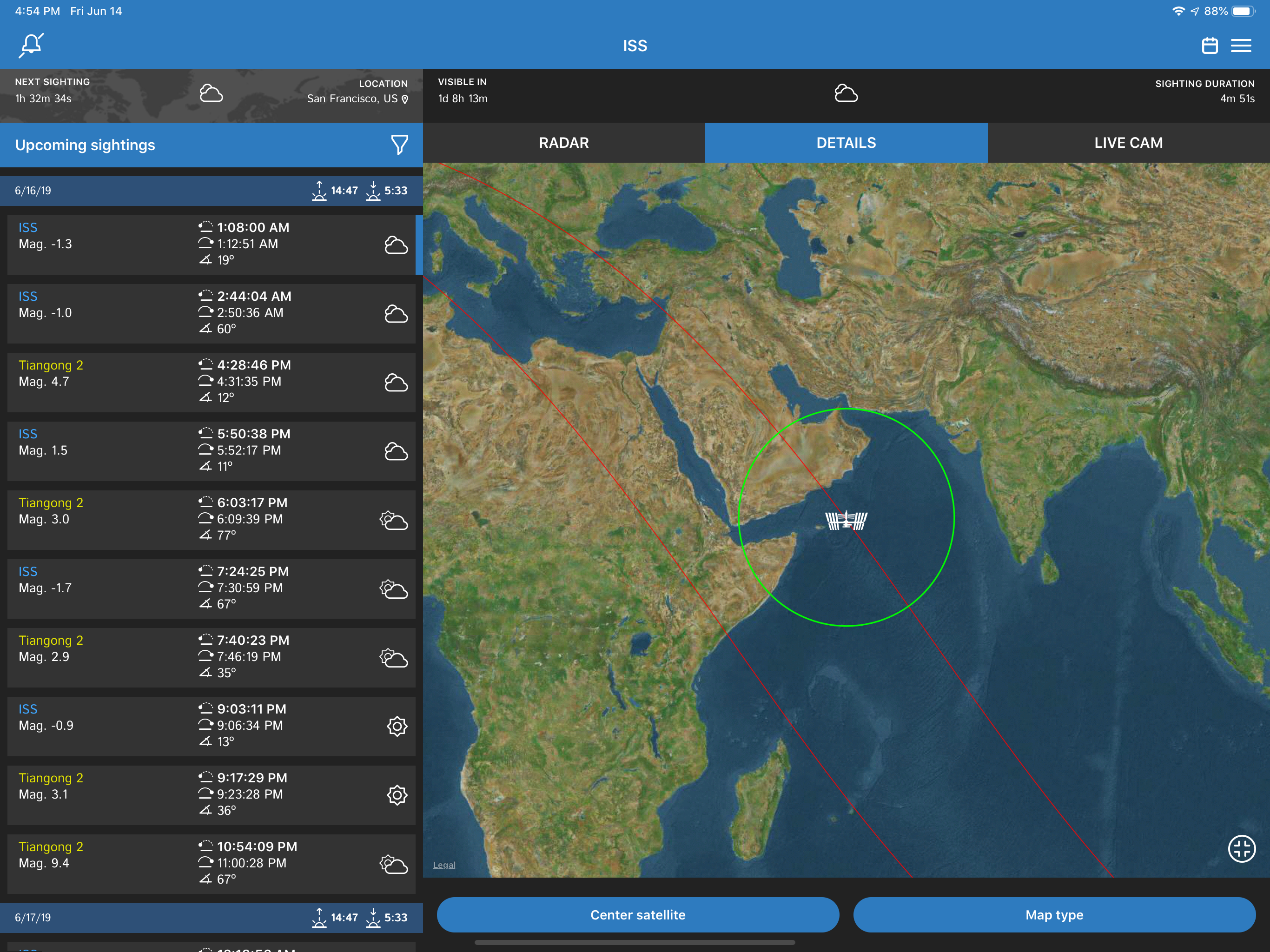Select ISS sighting at 1:08:00 AM
Image resolution: width=1270 pixels, height=952 pixels.
click(x=212, y=244)
